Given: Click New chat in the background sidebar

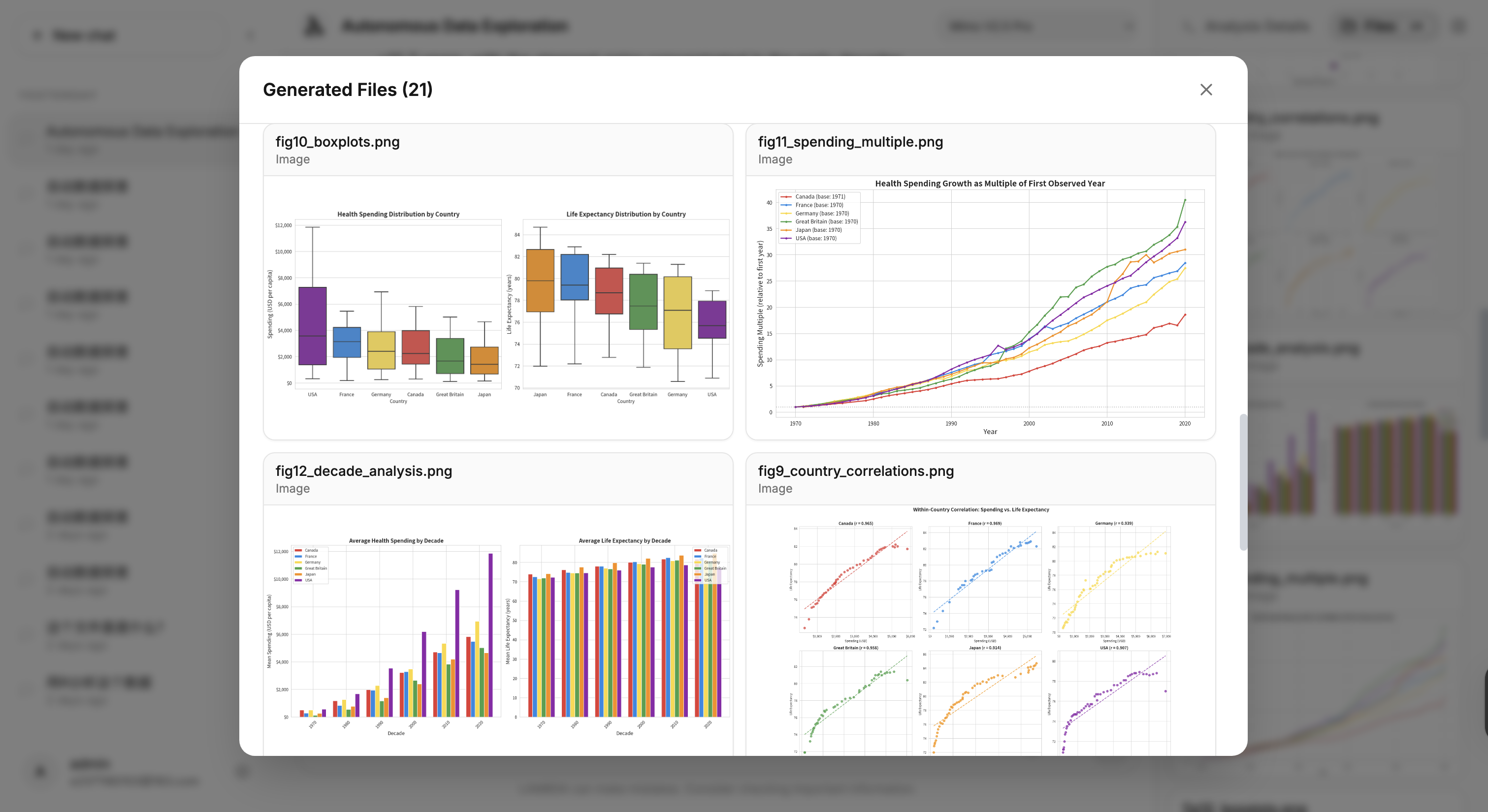Looking at the screenshot, I should [84, 36].
